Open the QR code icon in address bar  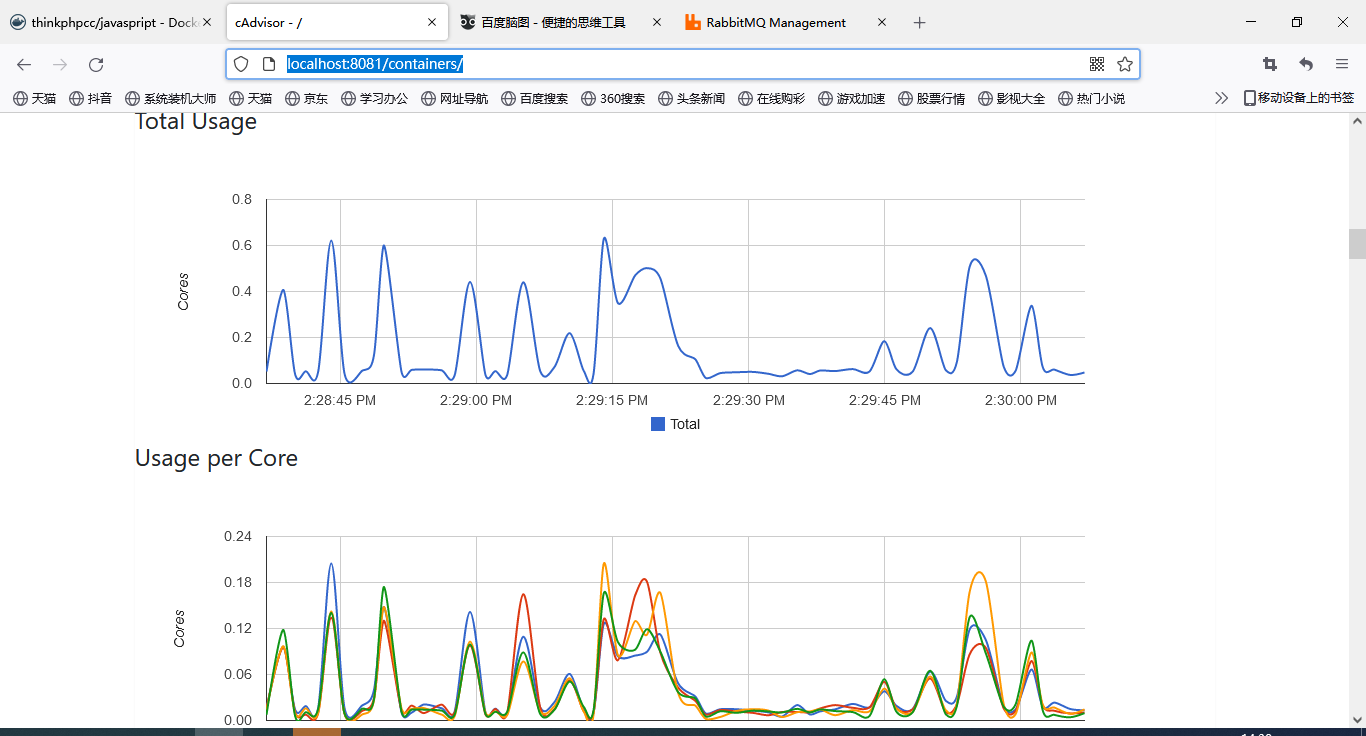pyautogui.click(x=1097, y=64)
